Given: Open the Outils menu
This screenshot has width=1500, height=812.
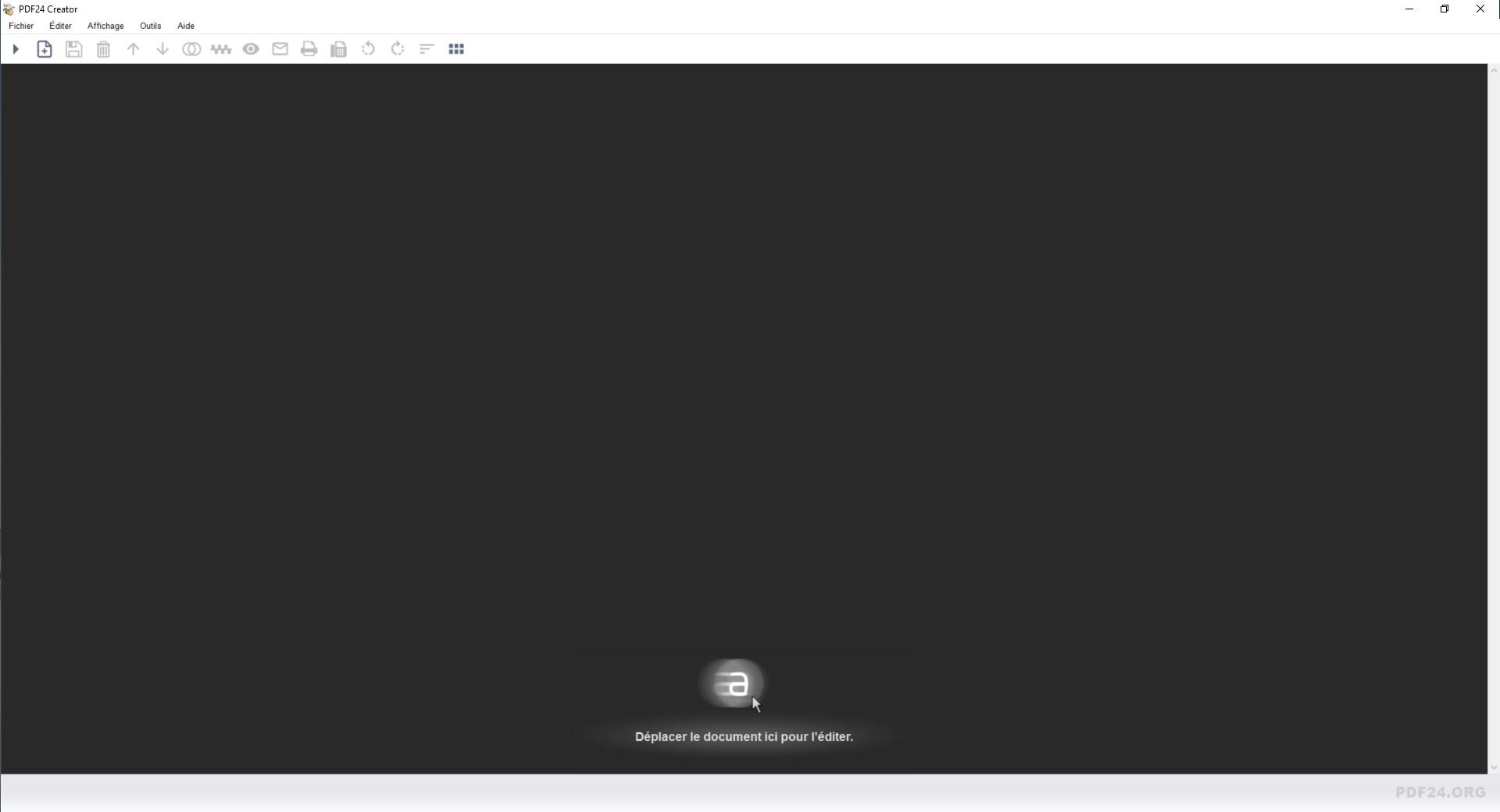Looking at the screenshot, I should tap(150, 26).
